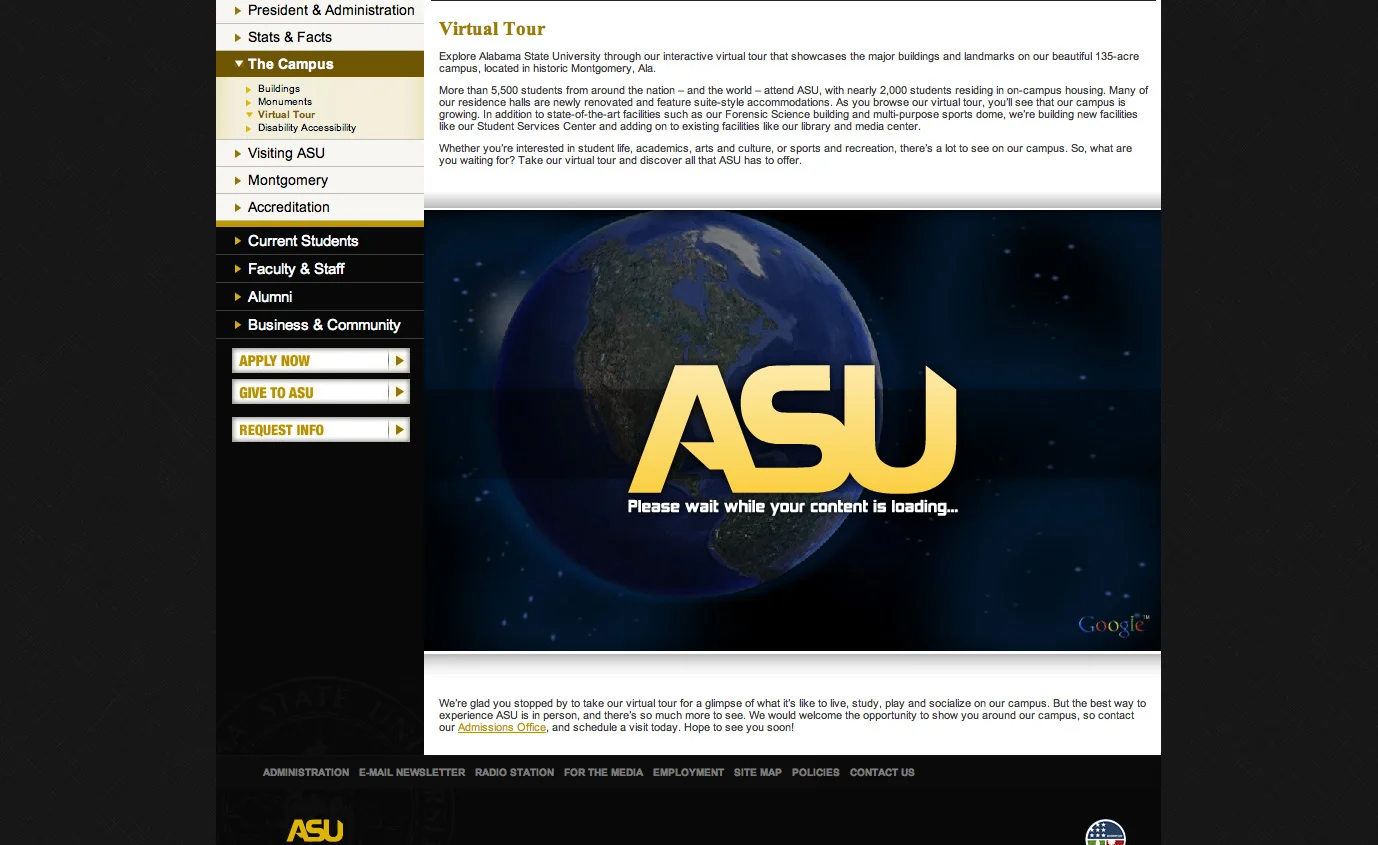The width and height of the screenshot is (1378, 845).
Task: Click the arrow beside Disability Accessibility
Action: tap(248, 128)
